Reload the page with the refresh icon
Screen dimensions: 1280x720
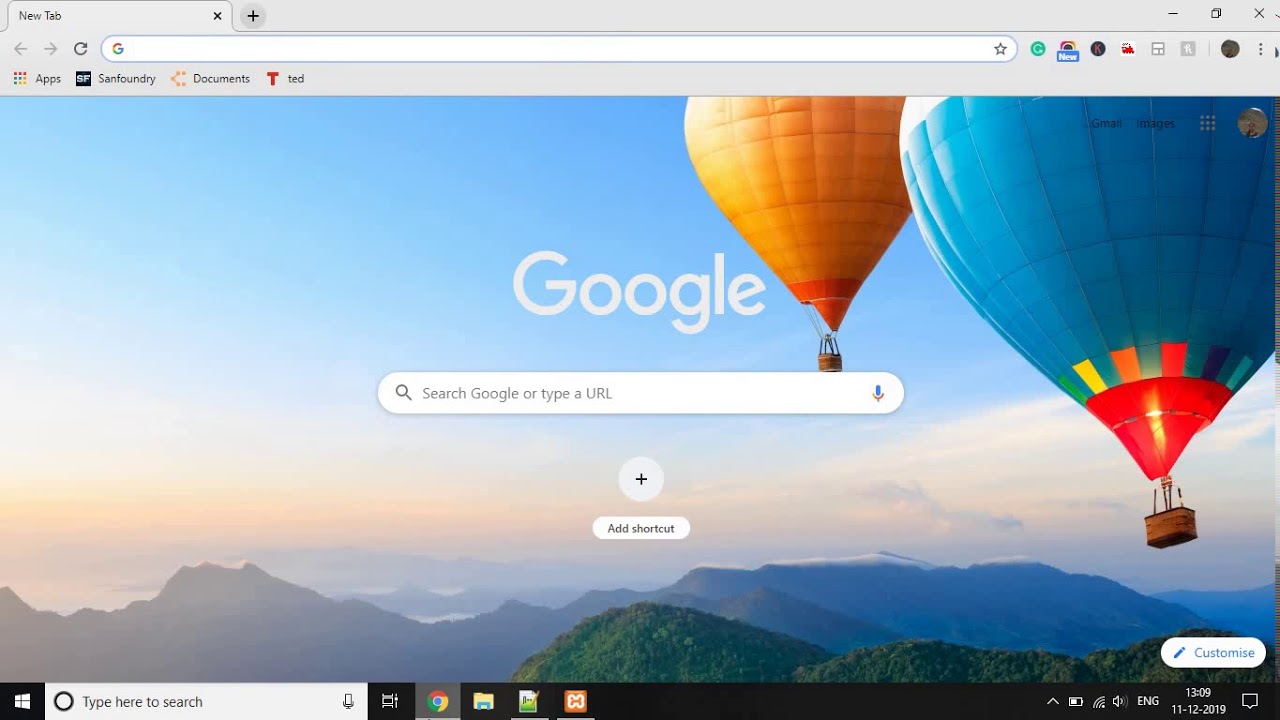pyautogui.click(x=81, y=49)
